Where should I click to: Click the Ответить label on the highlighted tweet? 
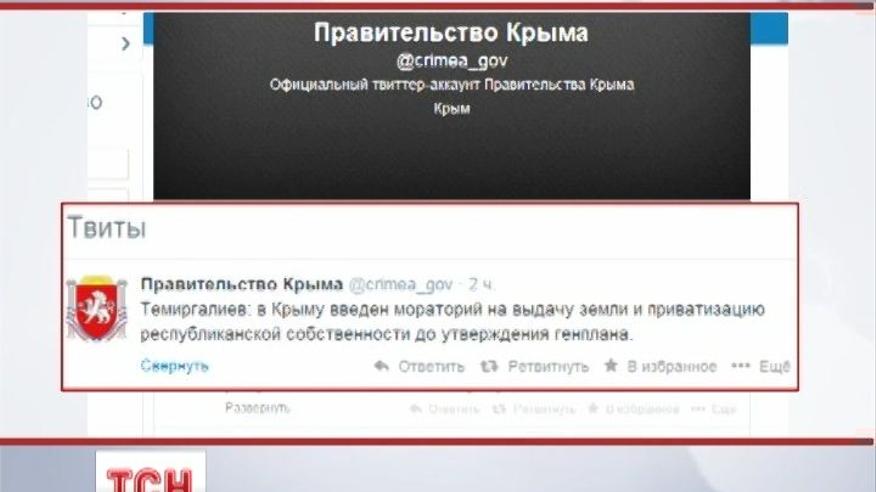[x=431, y=366]
